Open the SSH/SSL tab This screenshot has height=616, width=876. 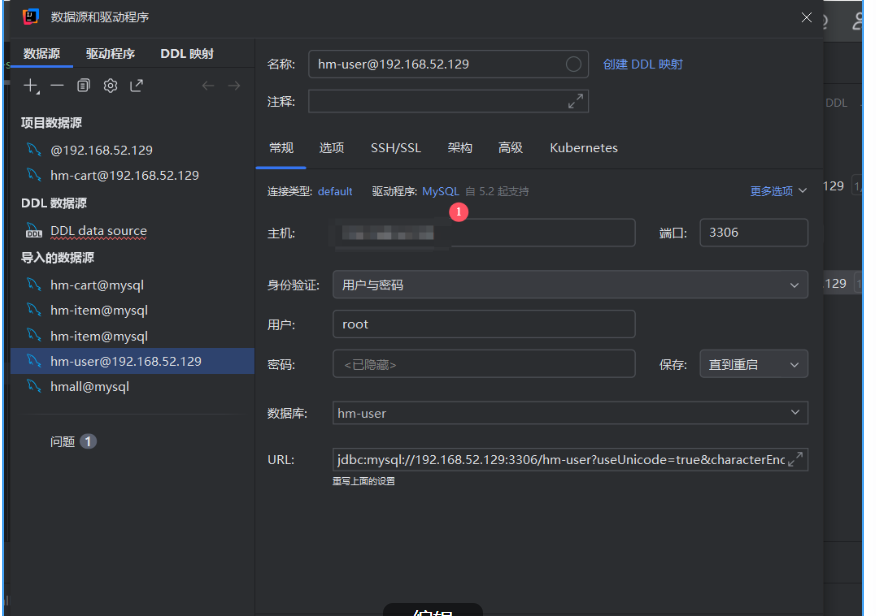[396, 148]
